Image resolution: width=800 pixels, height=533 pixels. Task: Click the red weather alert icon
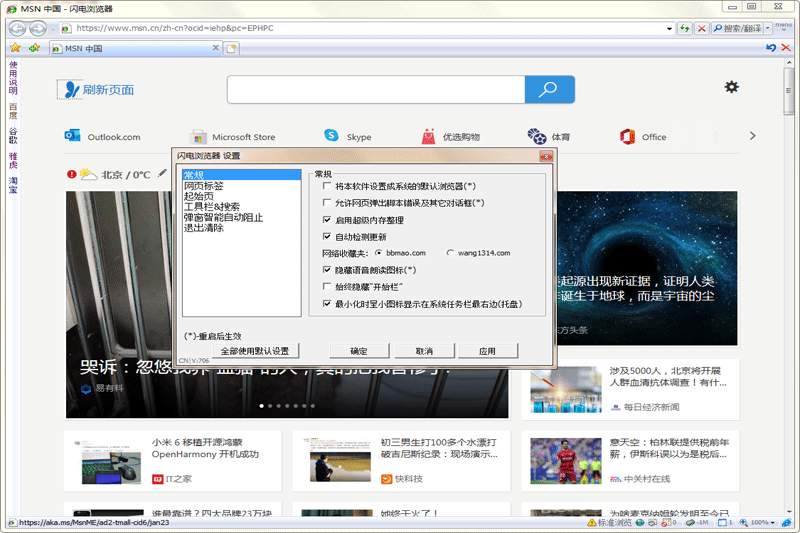(x=71, y=174)
